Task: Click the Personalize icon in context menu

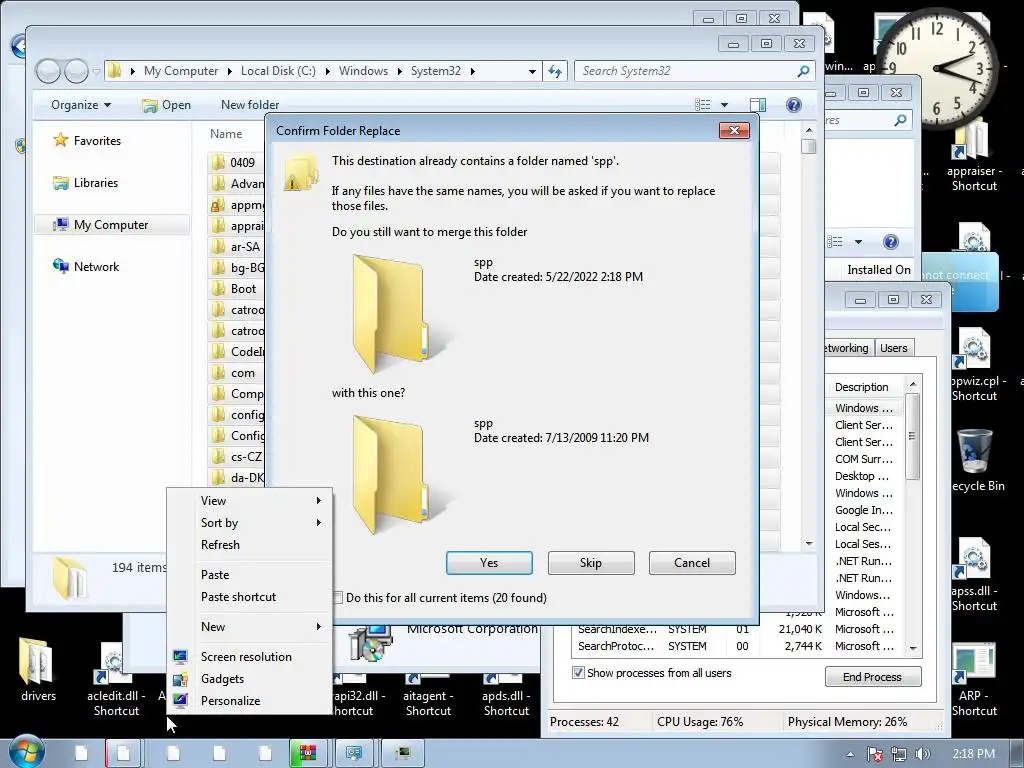Action: 180,701
